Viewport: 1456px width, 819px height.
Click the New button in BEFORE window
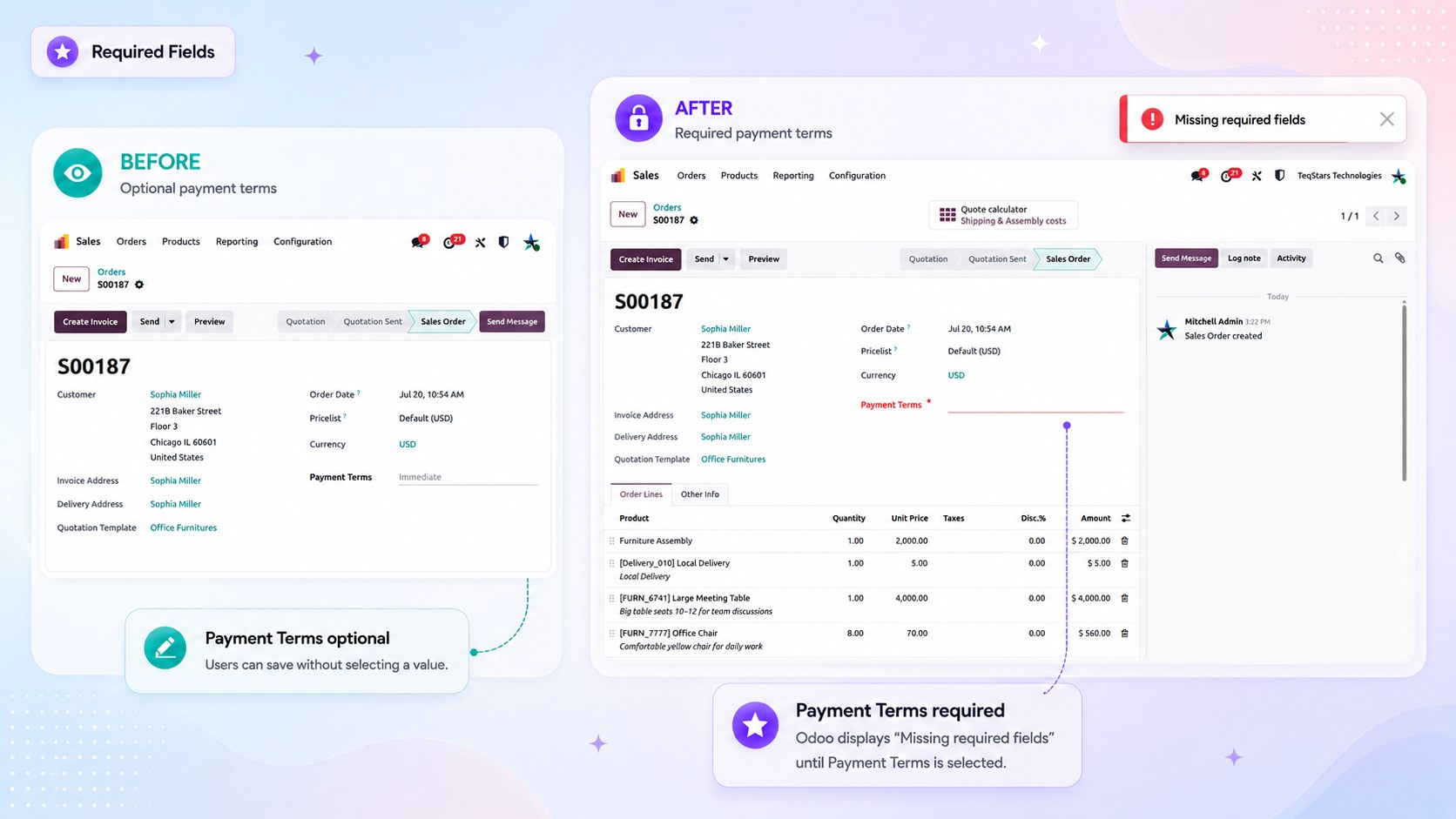[71, 279]
